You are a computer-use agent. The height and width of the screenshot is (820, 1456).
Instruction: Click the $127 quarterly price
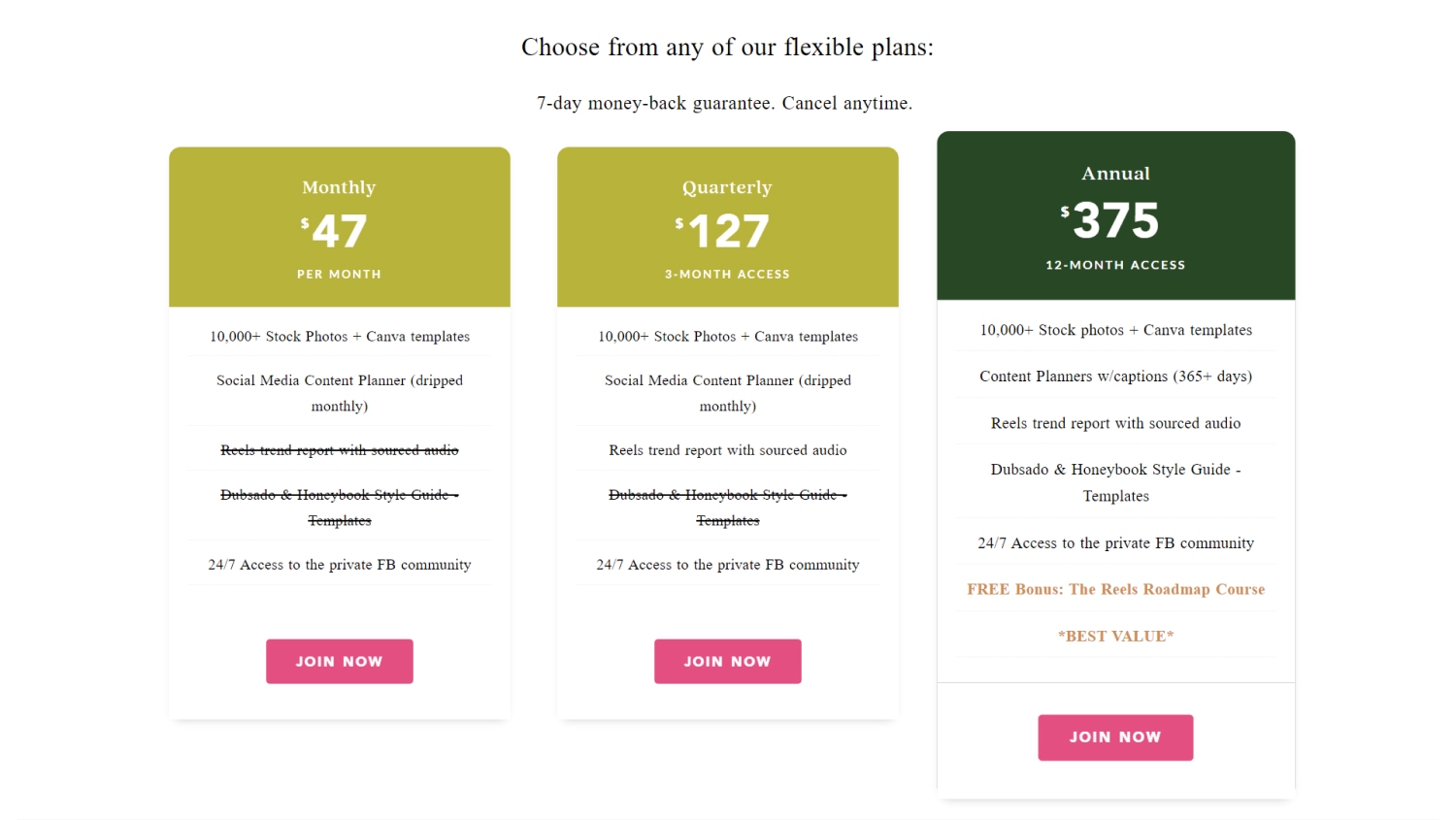(x=724, y=231)
